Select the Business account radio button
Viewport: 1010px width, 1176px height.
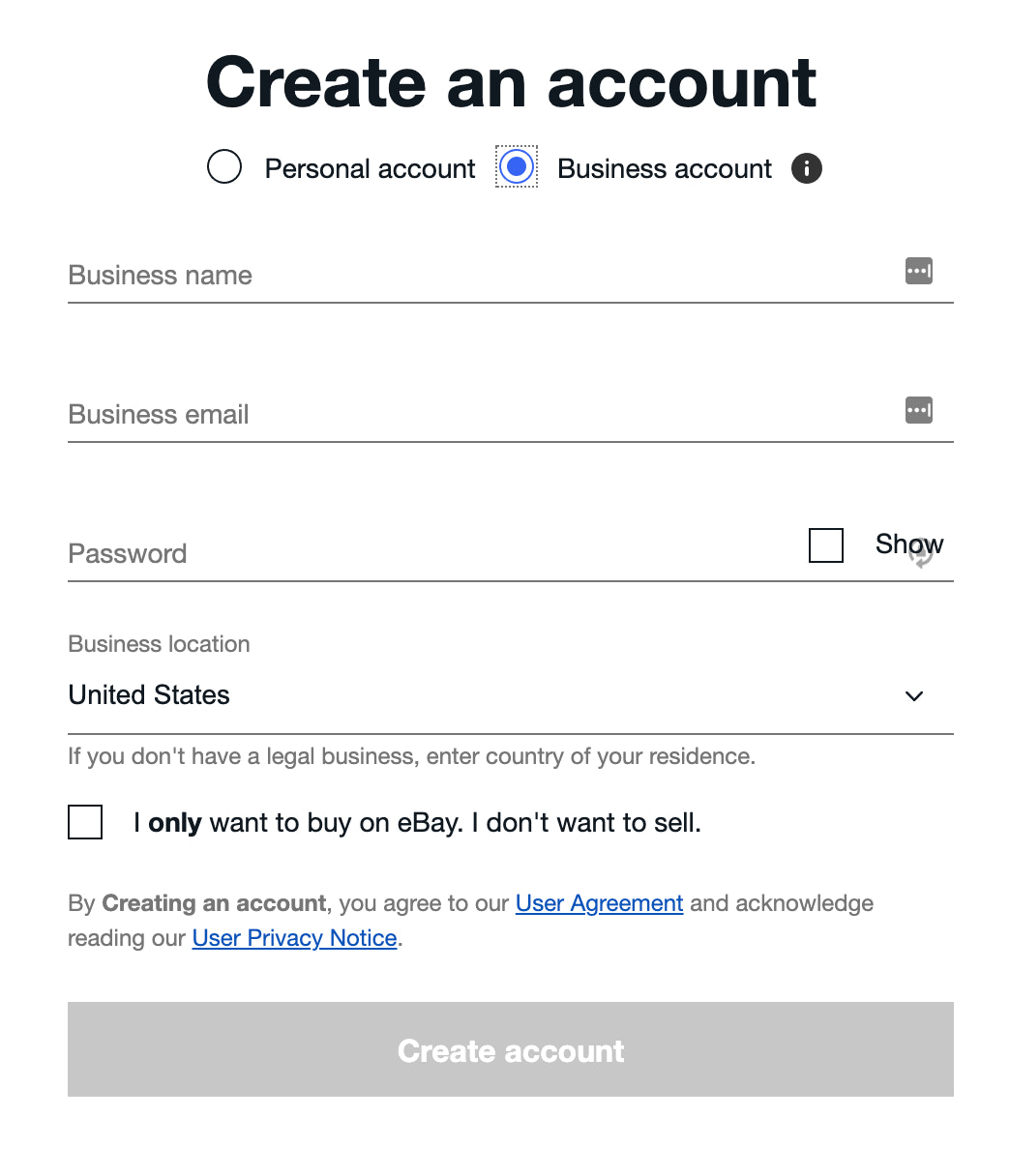[x=516, y=166]
